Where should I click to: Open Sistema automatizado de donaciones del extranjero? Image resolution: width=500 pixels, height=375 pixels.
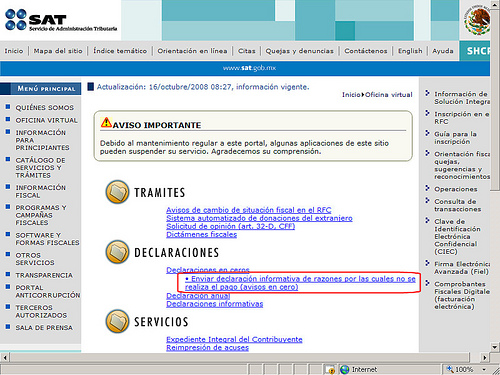[x=259, y=218]
